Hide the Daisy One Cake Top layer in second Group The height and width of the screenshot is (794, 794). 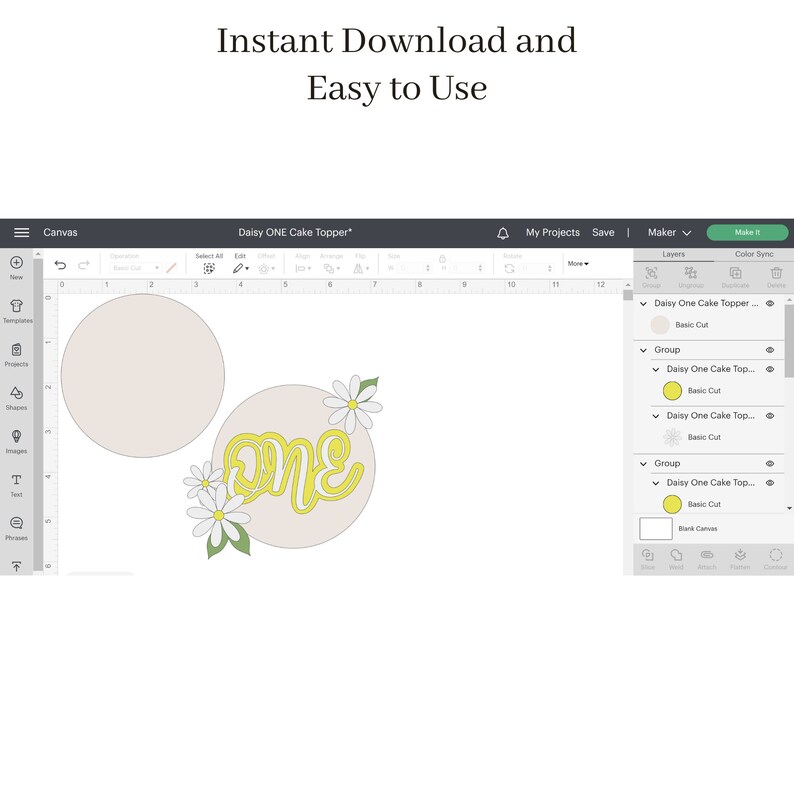[x=770, y=483]
